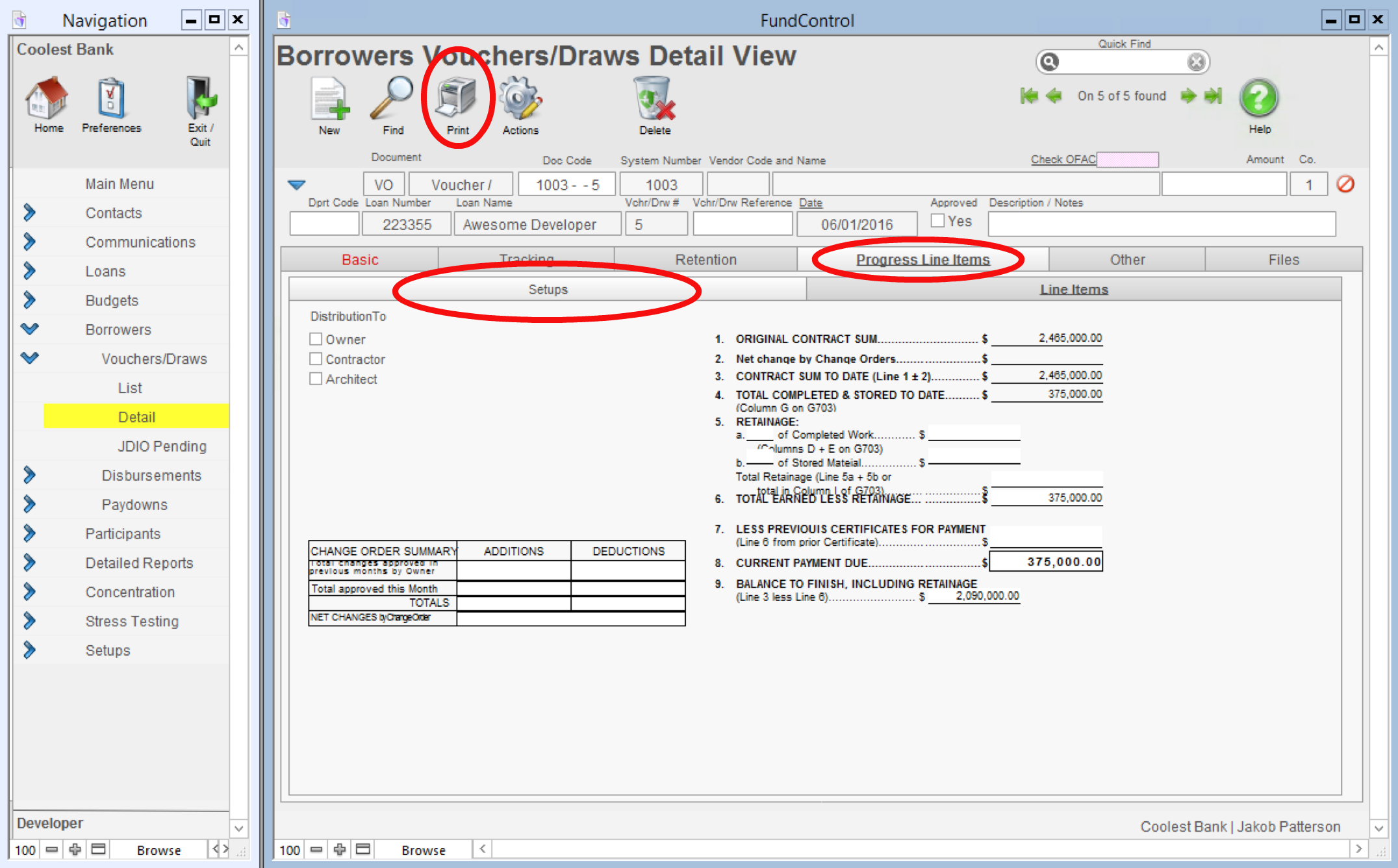Screen dimensions: 1398x868
Task: Click the Vchr/Drw Reference field
Action: point(743,224)
